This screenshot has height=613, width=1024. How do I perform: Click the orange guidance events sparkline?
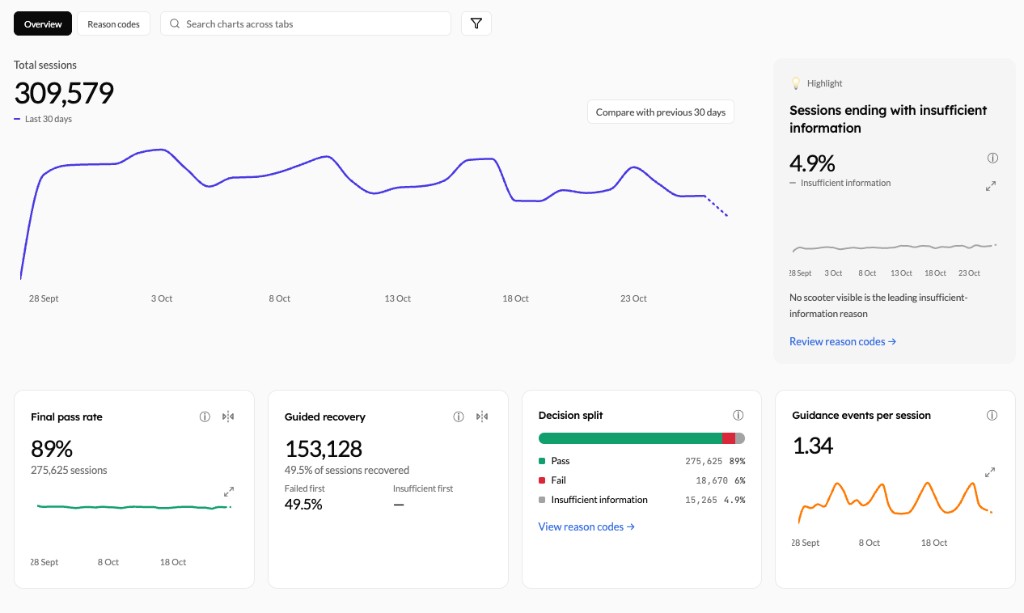895,501
